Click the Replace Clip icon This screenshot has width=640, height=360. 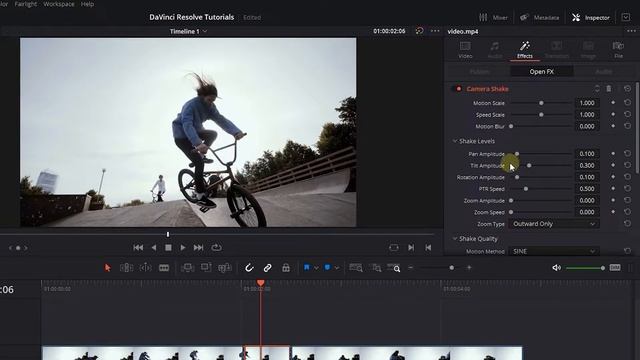(x=224, y=268)
